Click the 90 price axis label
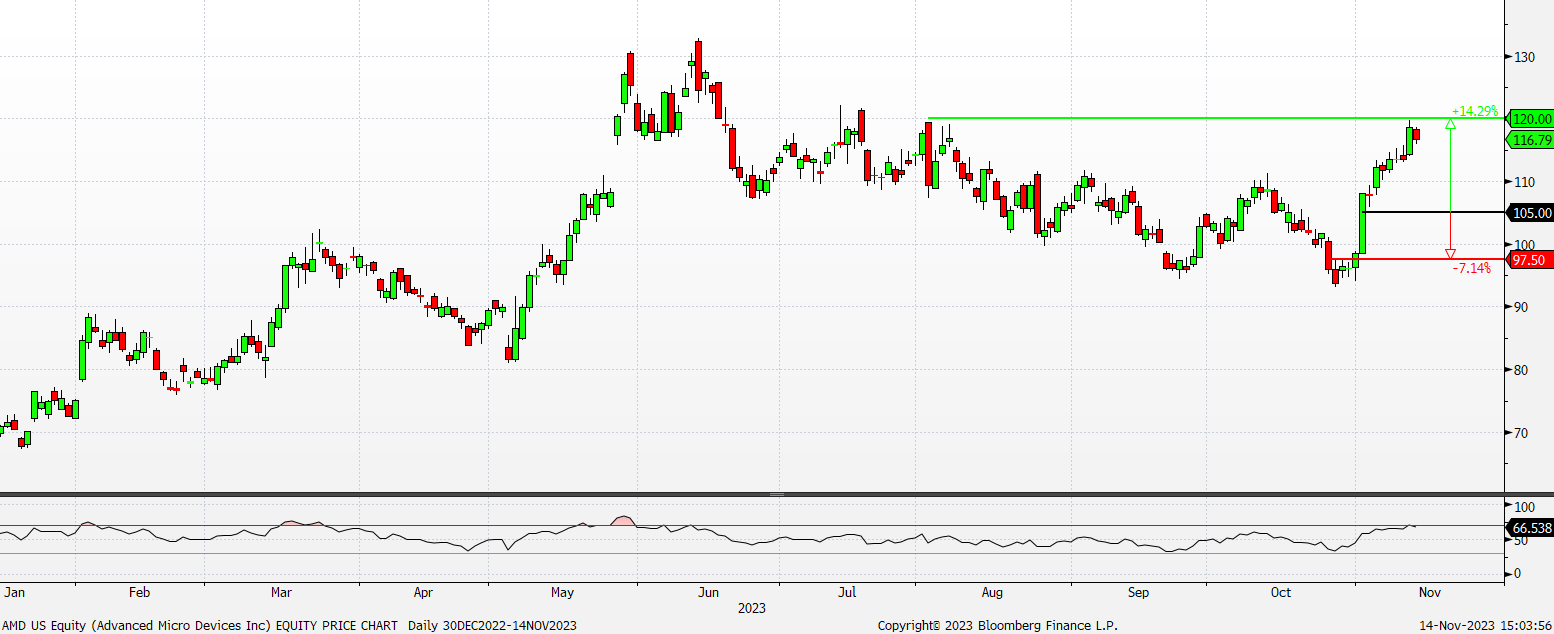 click(x=1521, y=307)
